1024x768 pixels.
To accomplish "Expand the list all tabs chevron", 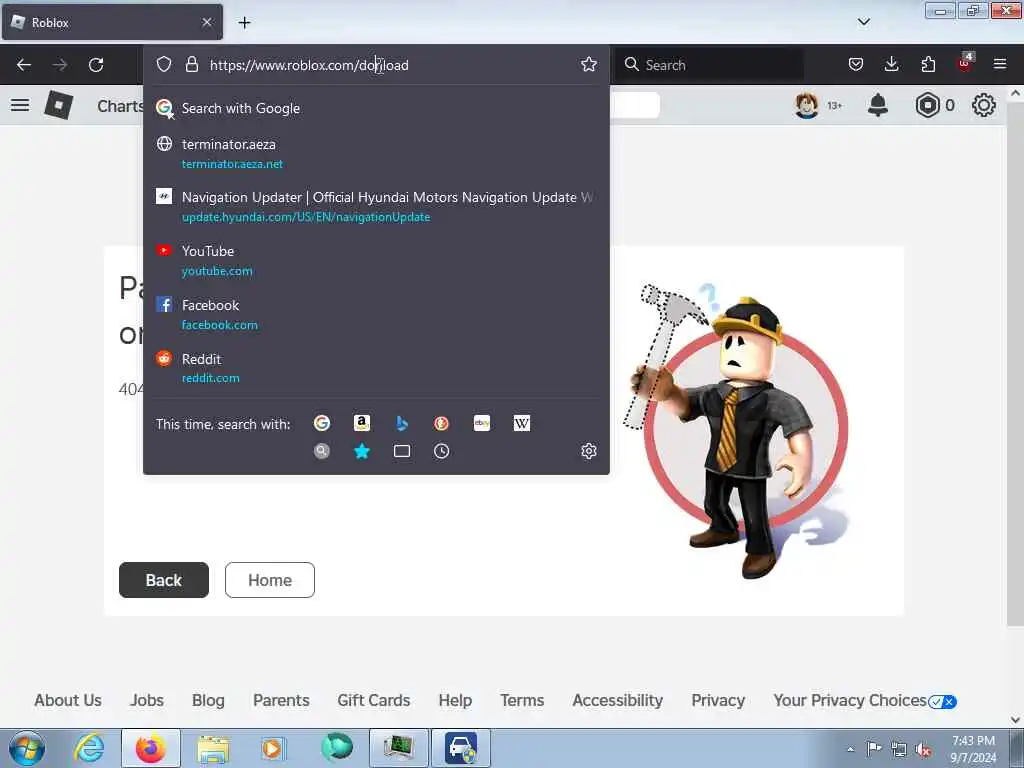I will (x=863, y=22).
